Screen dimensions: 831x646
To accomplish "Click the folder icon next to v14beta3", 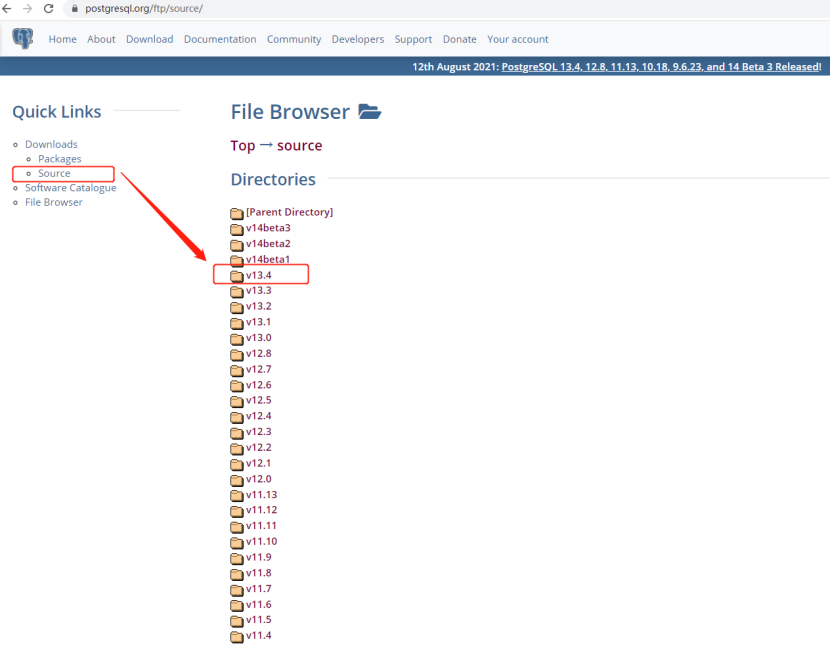I will click(237, 228).
